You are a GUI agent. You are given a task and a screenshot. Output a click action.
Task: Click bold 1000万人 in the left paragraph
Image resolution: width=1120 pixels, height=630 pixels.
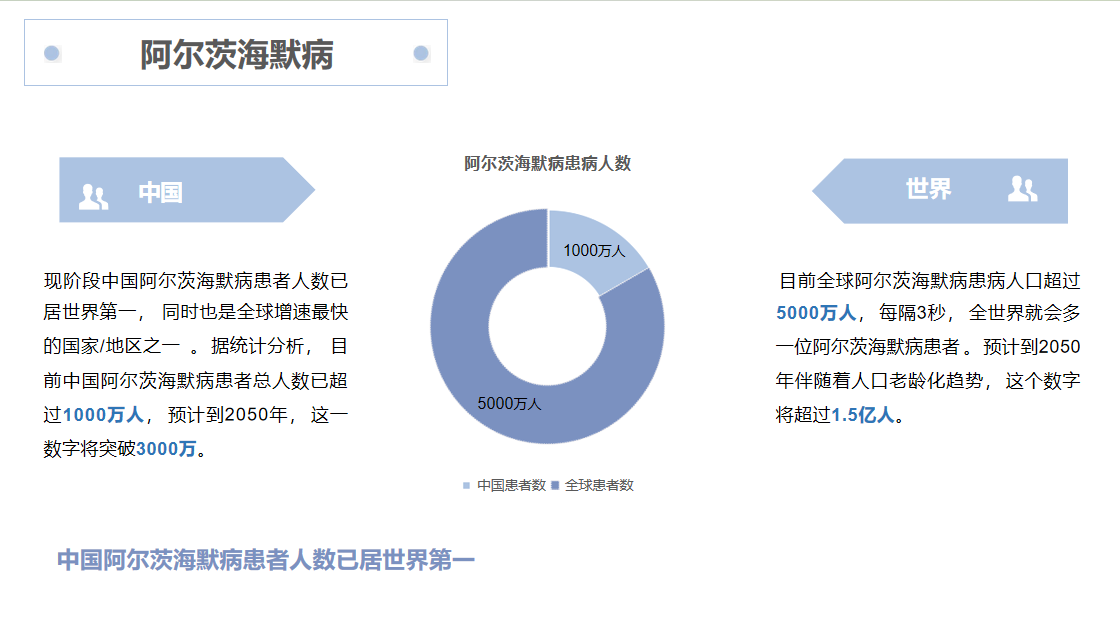click(103, 415)
